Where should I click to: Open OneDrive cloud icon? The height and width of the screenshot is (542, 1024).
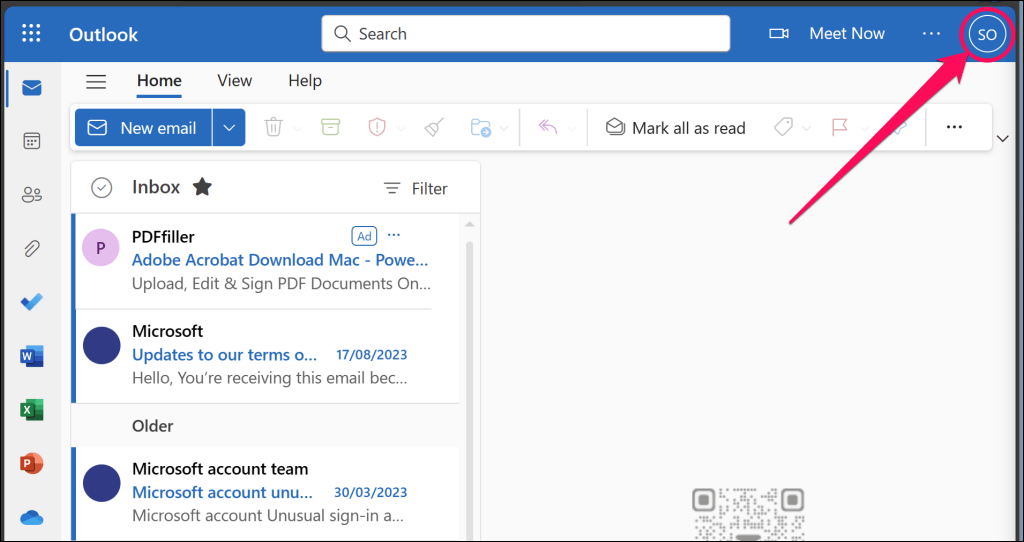point(31,518)
